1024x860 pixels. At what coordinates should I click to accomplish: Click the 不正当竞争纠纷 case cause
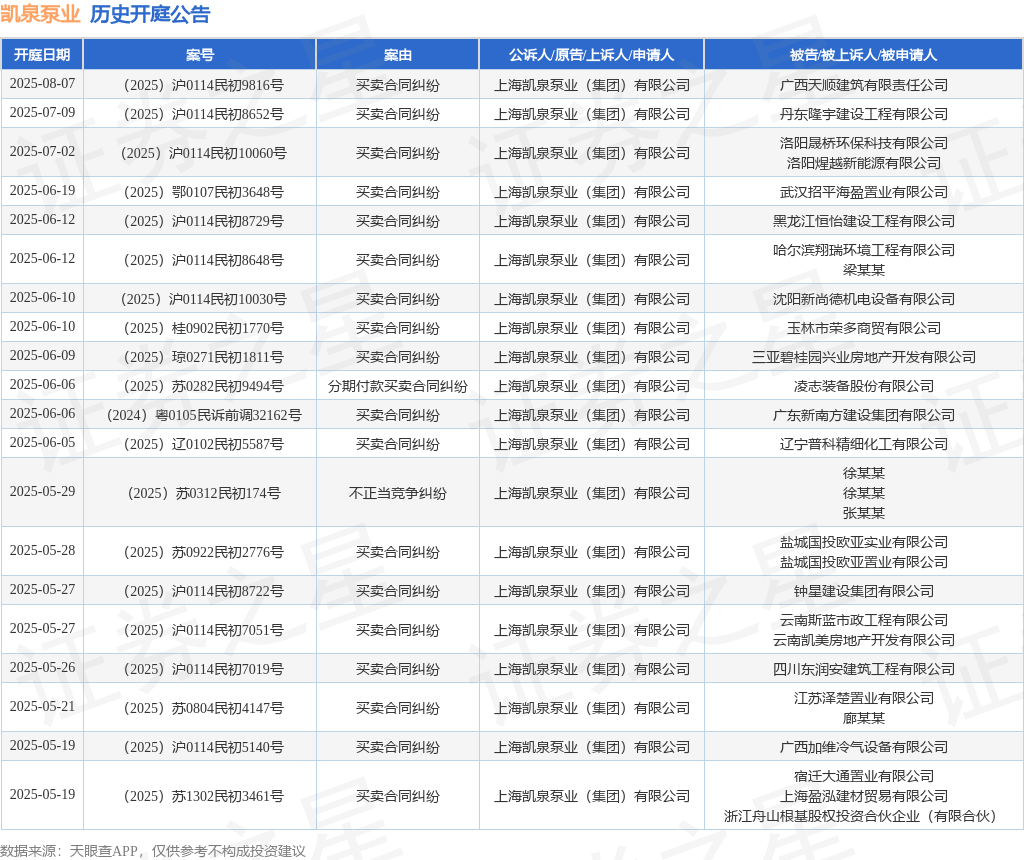(x=398, y=493)
